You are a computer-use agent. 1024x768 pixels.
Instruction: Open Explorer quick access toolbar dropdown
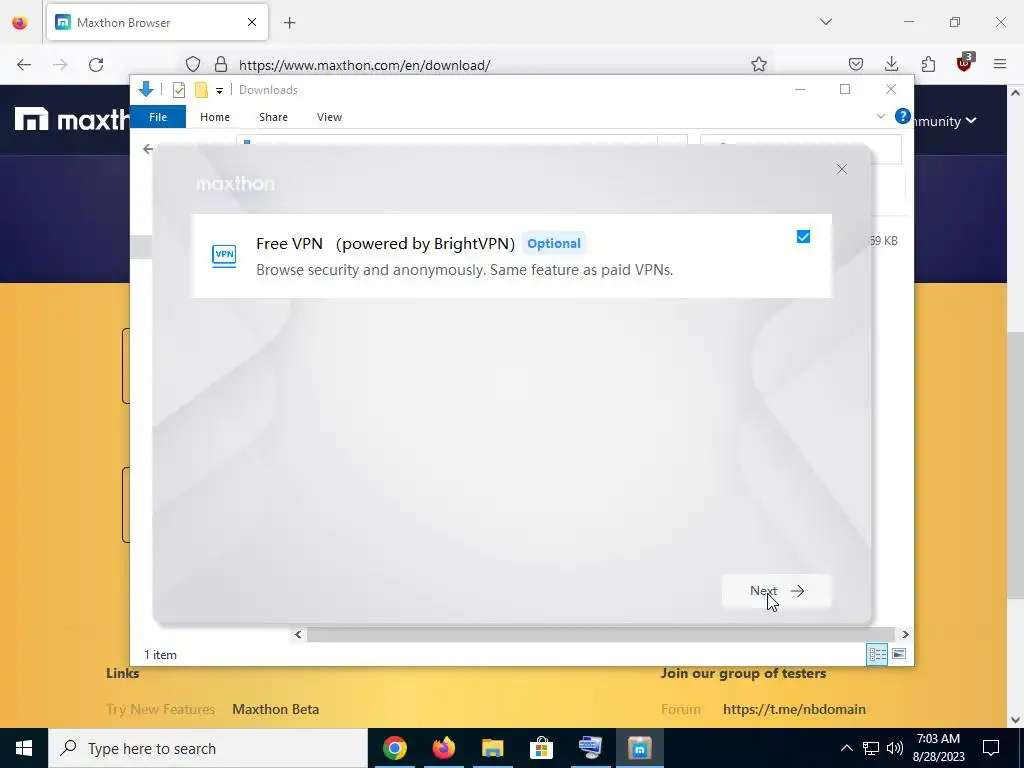click(219, 90)
